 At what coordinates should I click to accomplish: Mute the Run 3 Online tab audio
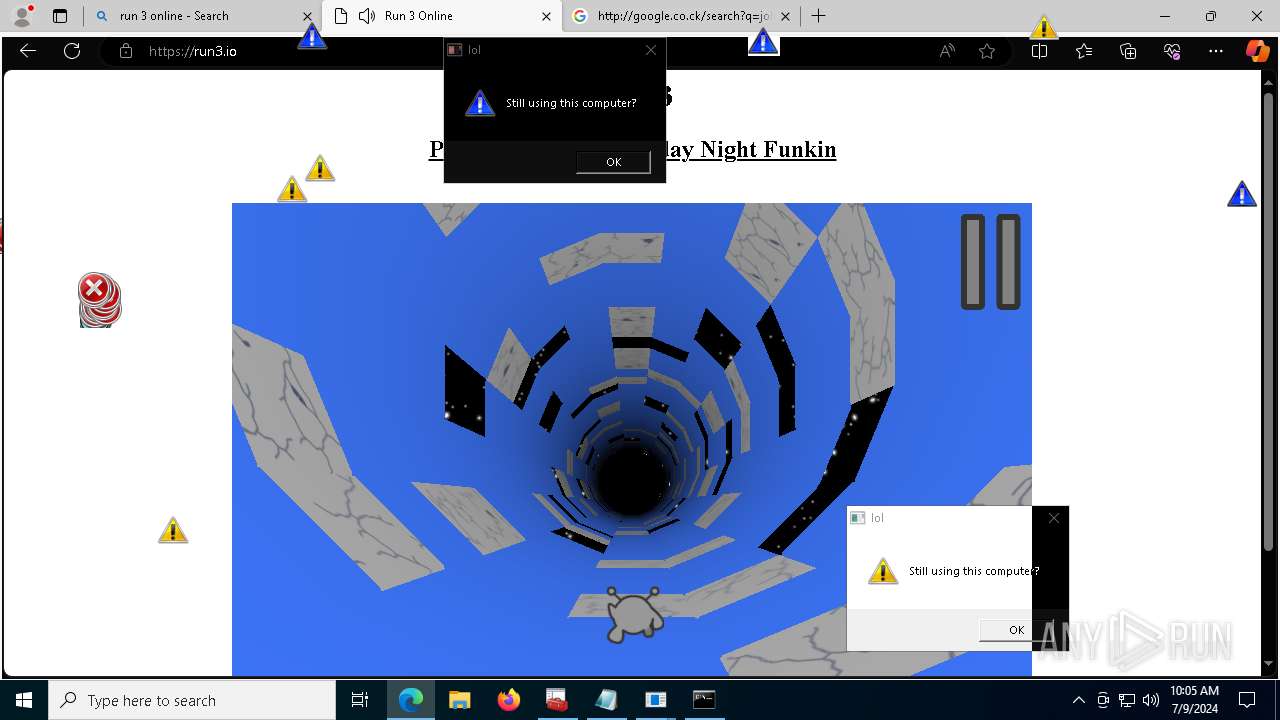coord(367,16)
